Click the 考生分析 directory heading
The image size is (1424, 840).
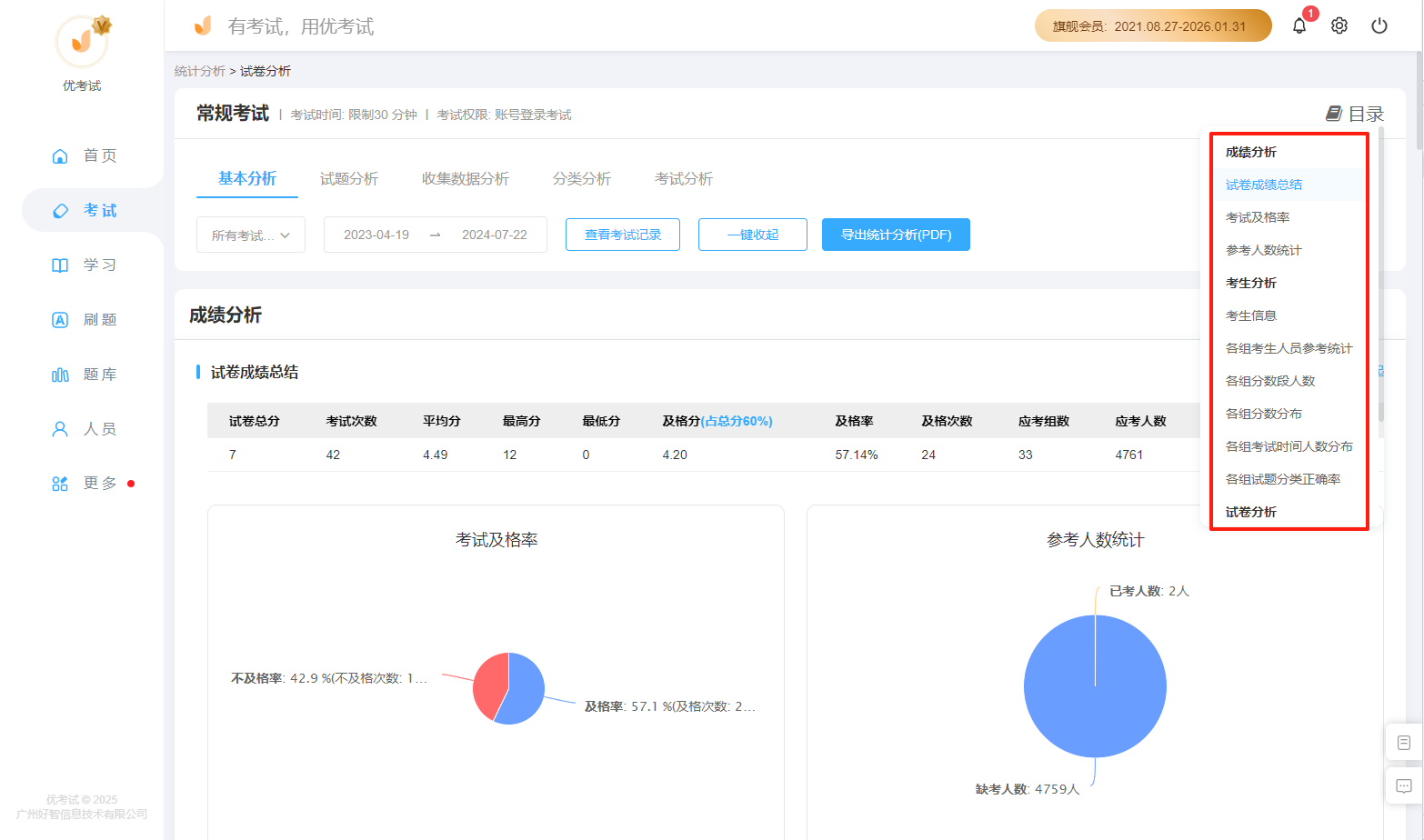point(1251,283)
